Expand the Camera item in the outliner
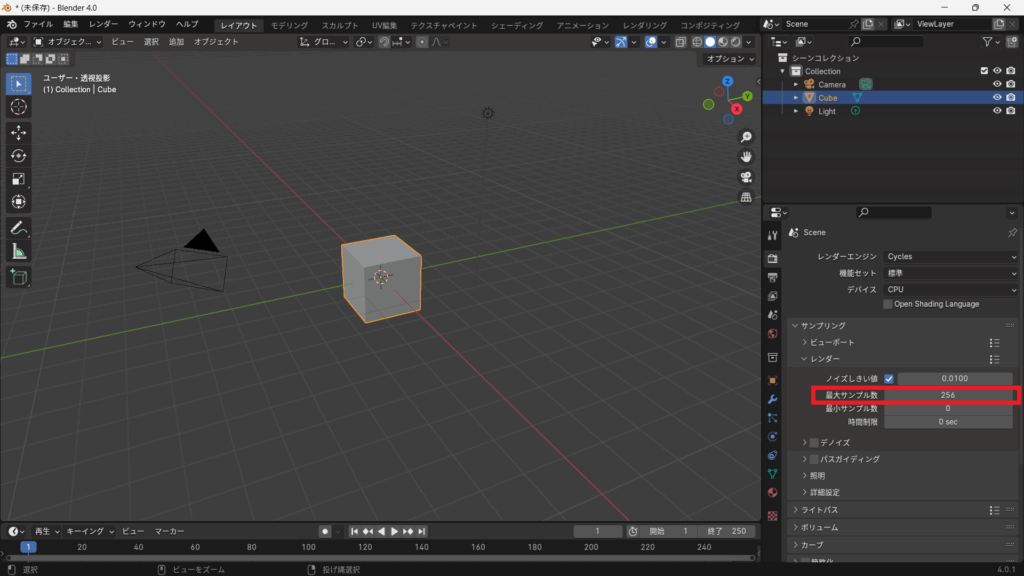The image size is (1024, 576). tap(796, 85)
